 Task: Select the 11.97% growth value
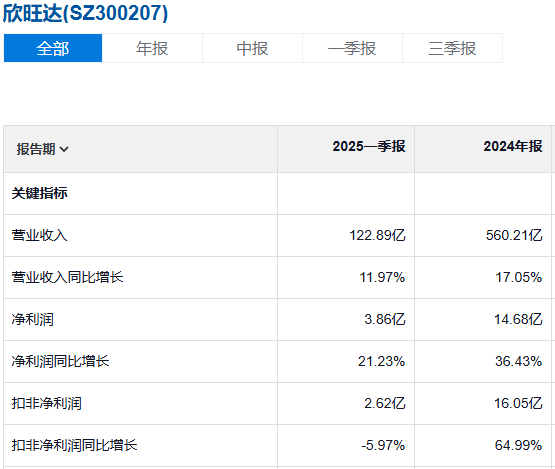coord(382,277)
